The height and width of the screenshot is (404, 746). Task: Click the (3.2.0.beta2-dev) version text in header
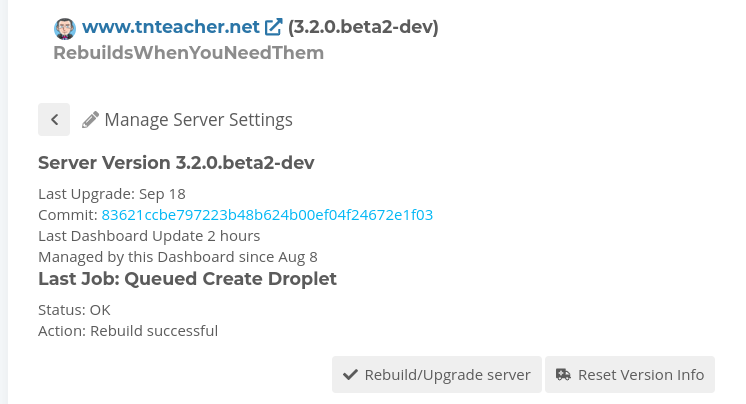tap(363, 28)
